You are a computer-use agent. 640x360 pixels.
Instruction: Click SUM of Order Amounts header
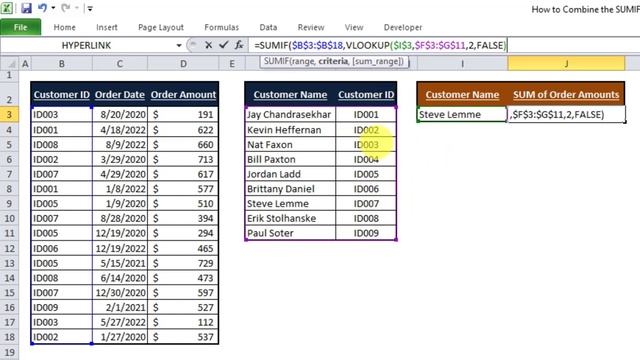pyautogui.click(x=566, y=95)
